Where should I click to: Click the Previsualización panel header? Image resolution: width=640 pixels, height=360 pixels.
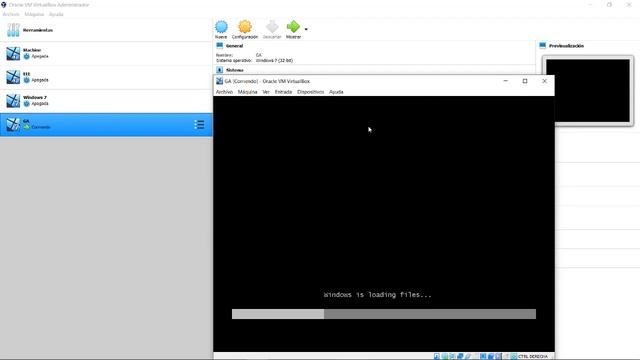click(x=566, y=46)
